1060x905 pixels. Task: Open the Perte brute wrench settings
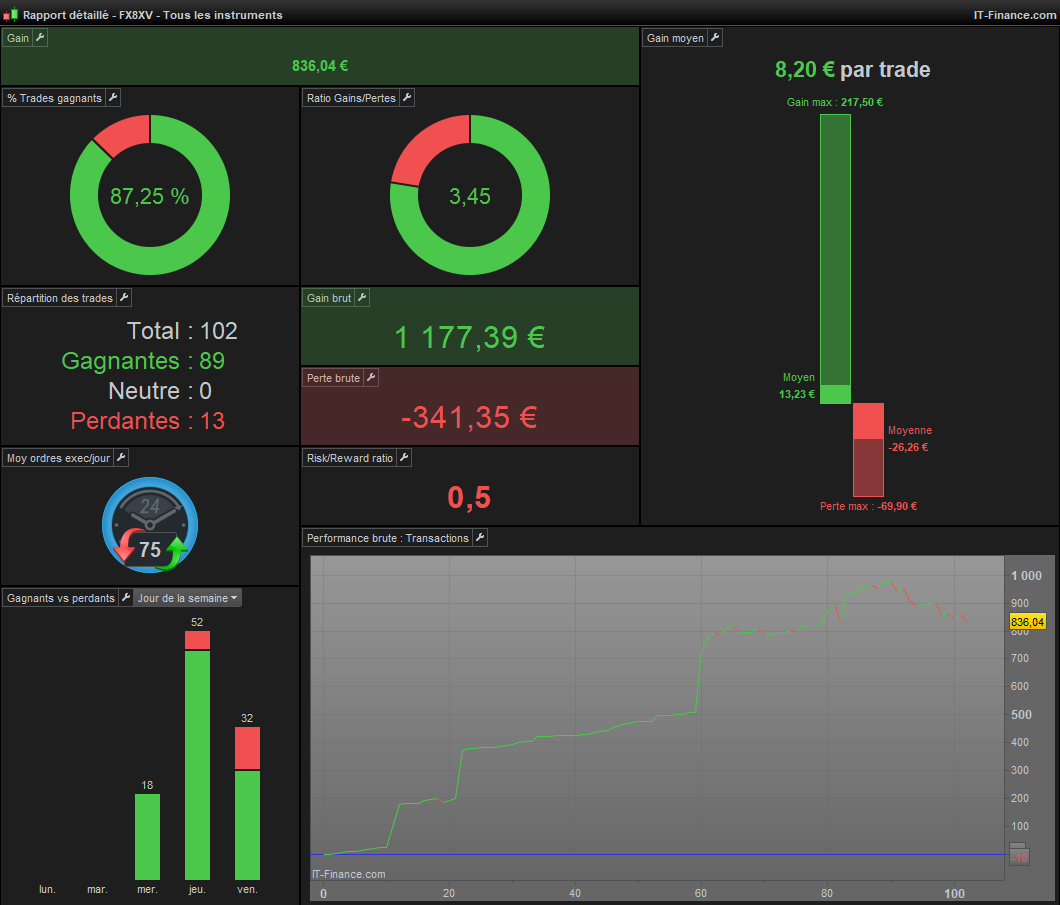point(370,378)
